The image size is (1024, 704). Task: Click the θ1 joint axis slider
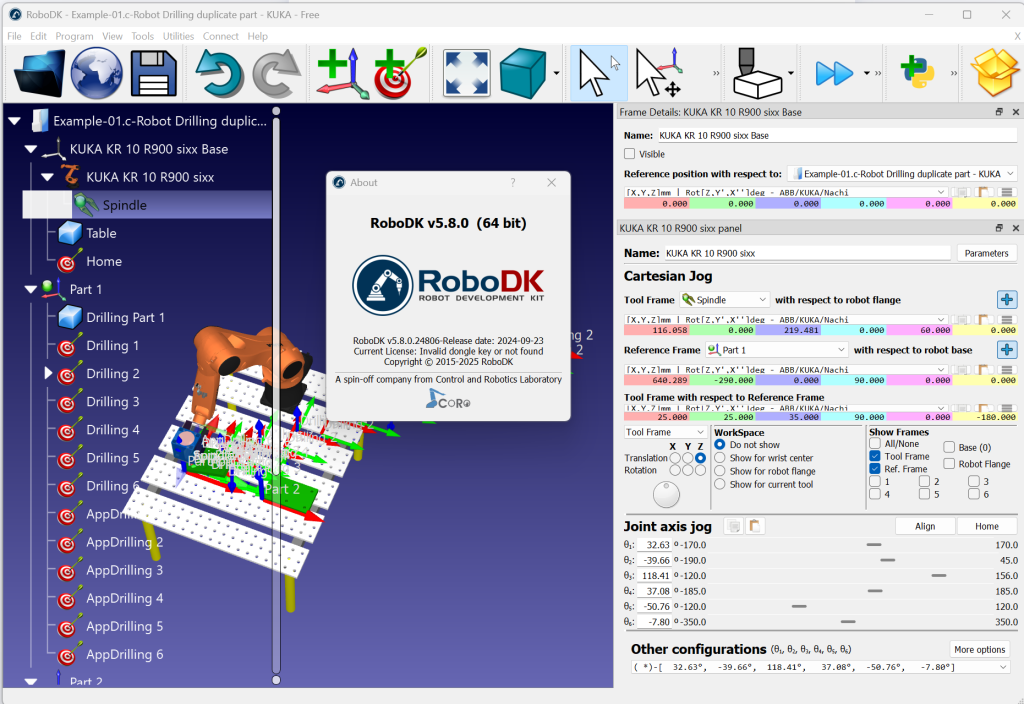[874, 545]
